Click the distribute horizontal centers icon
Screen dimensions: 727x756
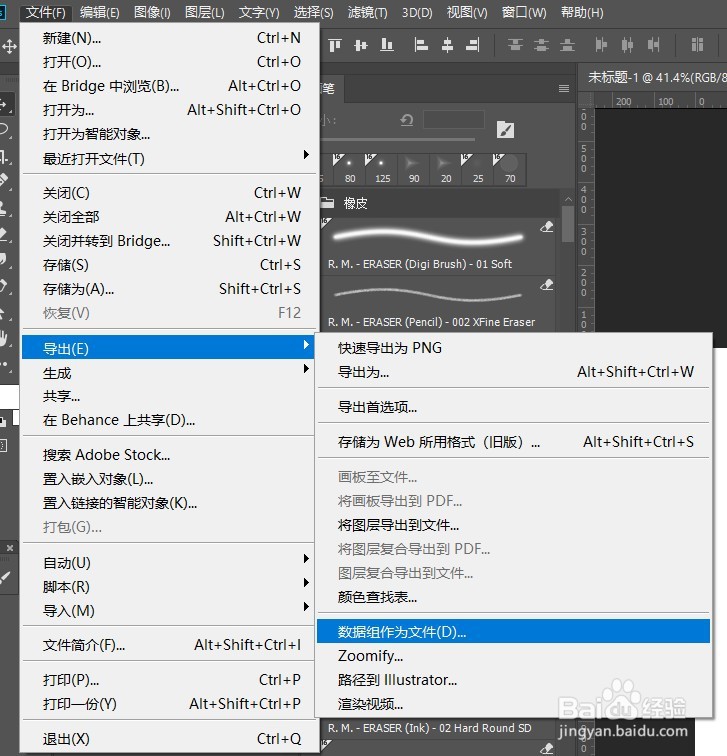tap(627, 45)
